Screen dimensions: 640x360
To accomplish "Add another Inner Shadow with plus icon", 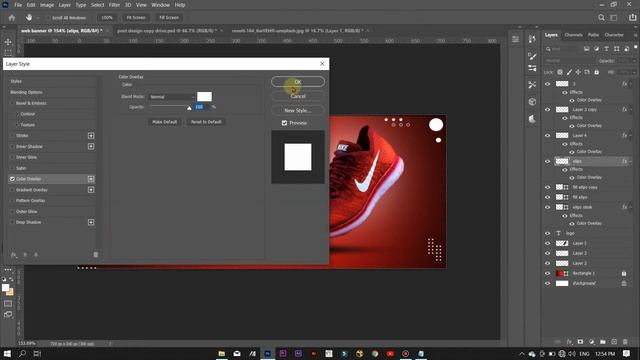I will (x=91, y=146).
